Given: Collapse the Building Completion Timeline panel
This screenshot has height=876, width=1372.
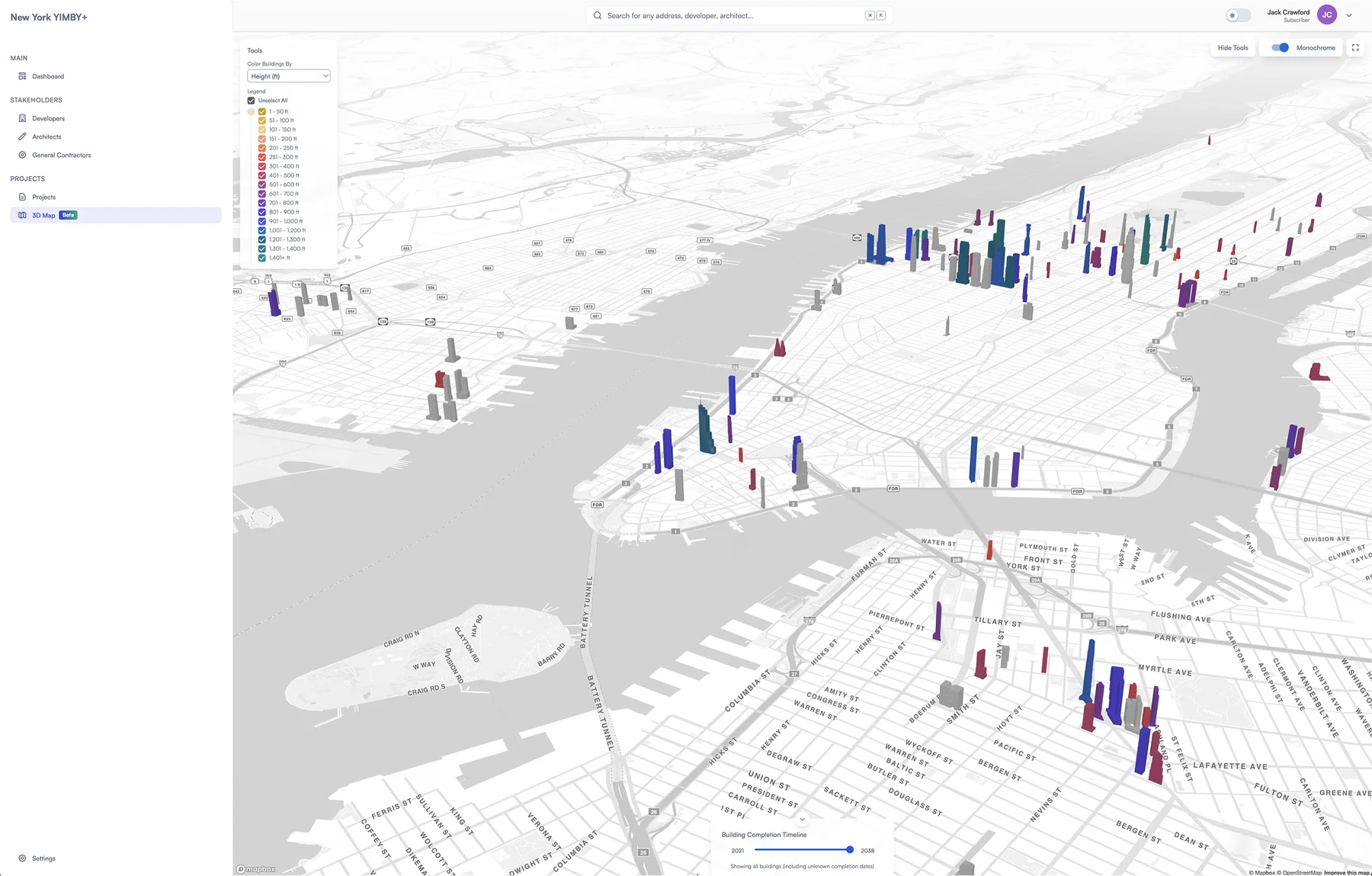Looking at the screenshot, I should point(802,820).
